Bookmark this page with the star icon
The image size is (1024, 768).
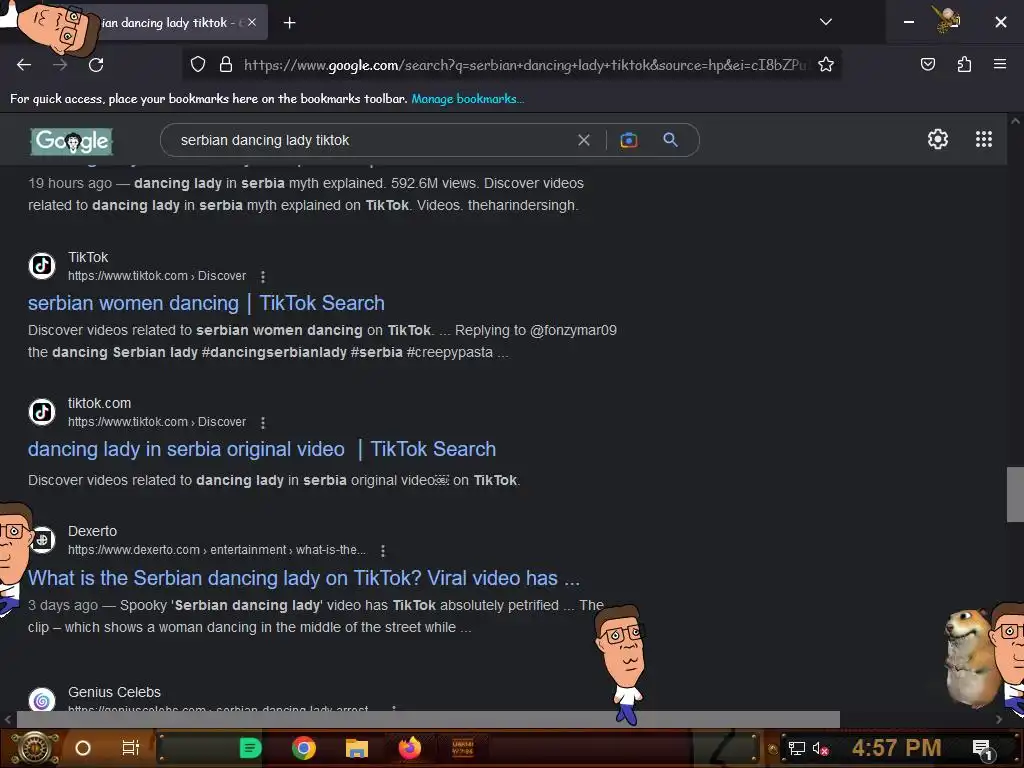(825, 64)
